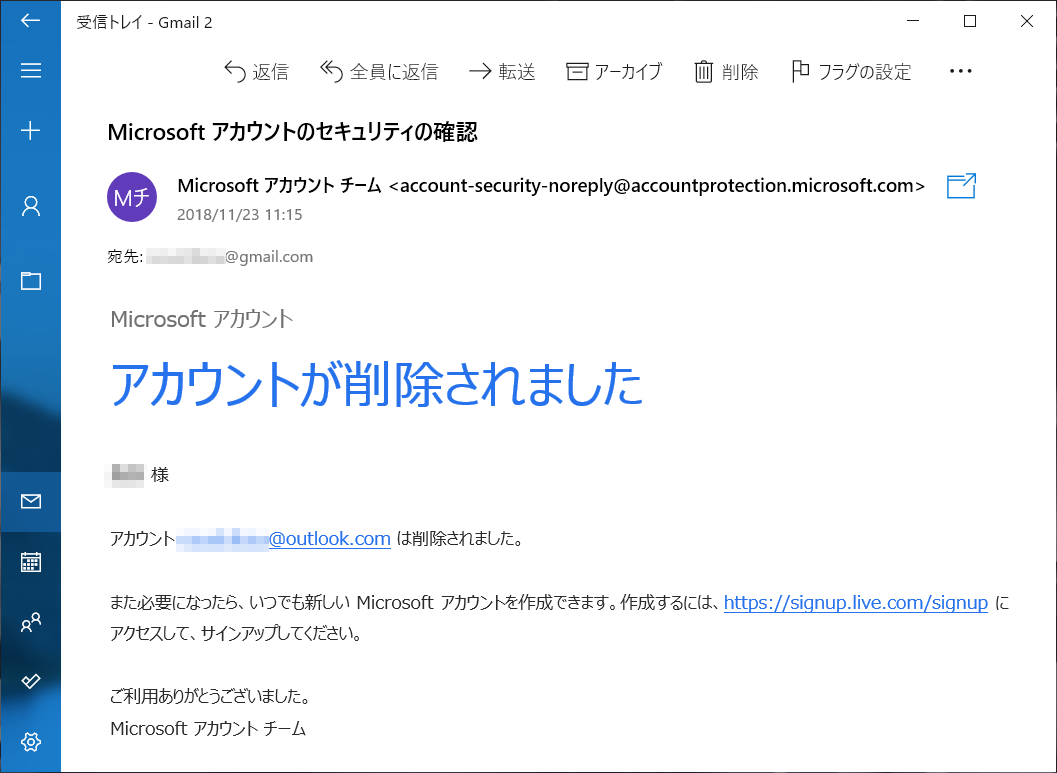Open settings gear icon
Screen dimensions: 1057x773
tap(30, 741)
